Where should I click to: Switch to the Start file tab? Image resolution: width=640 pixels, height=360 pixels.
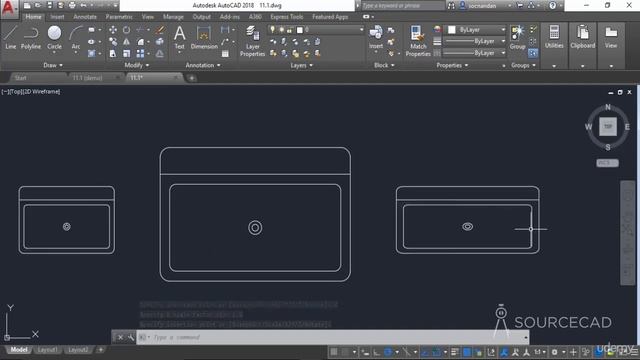click(x=20, y=78)
